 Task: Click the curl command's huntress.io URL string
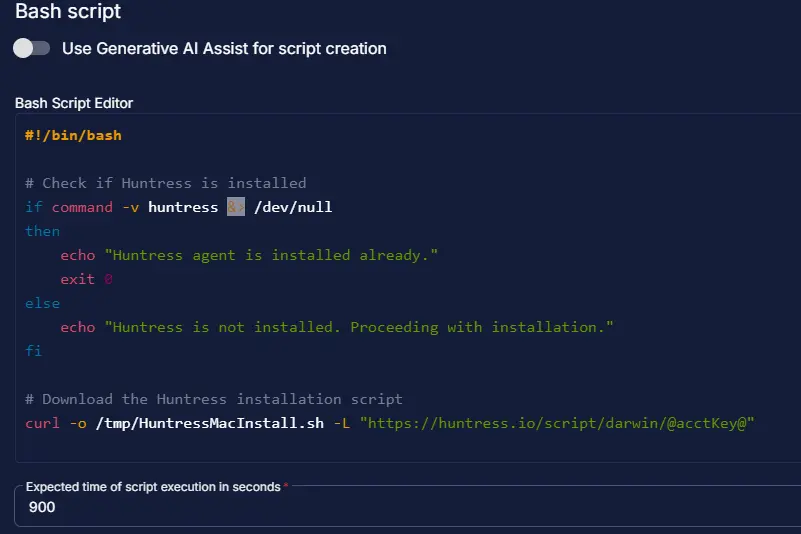click(557, 423)
